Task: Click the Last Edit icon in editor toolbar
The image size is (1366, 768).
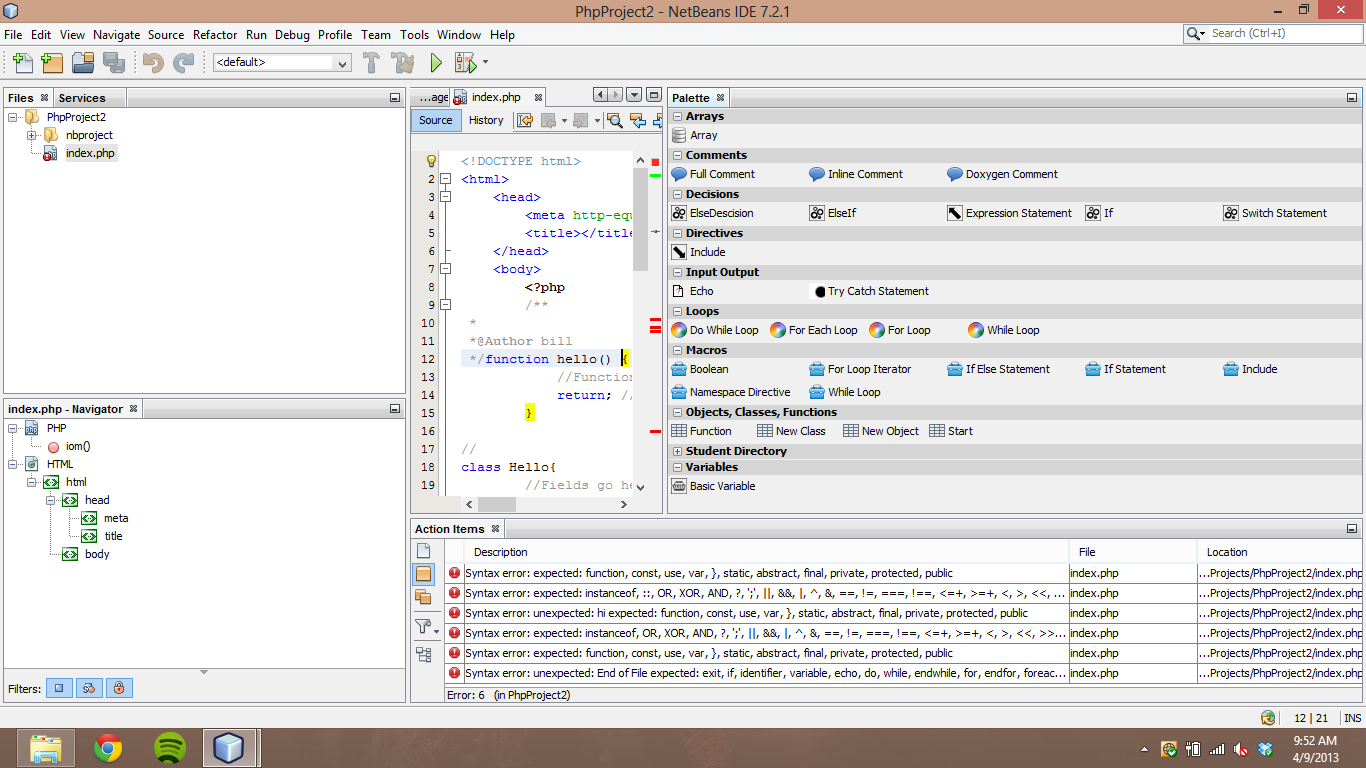Action: pyautogui.click(x=525, y=121)
